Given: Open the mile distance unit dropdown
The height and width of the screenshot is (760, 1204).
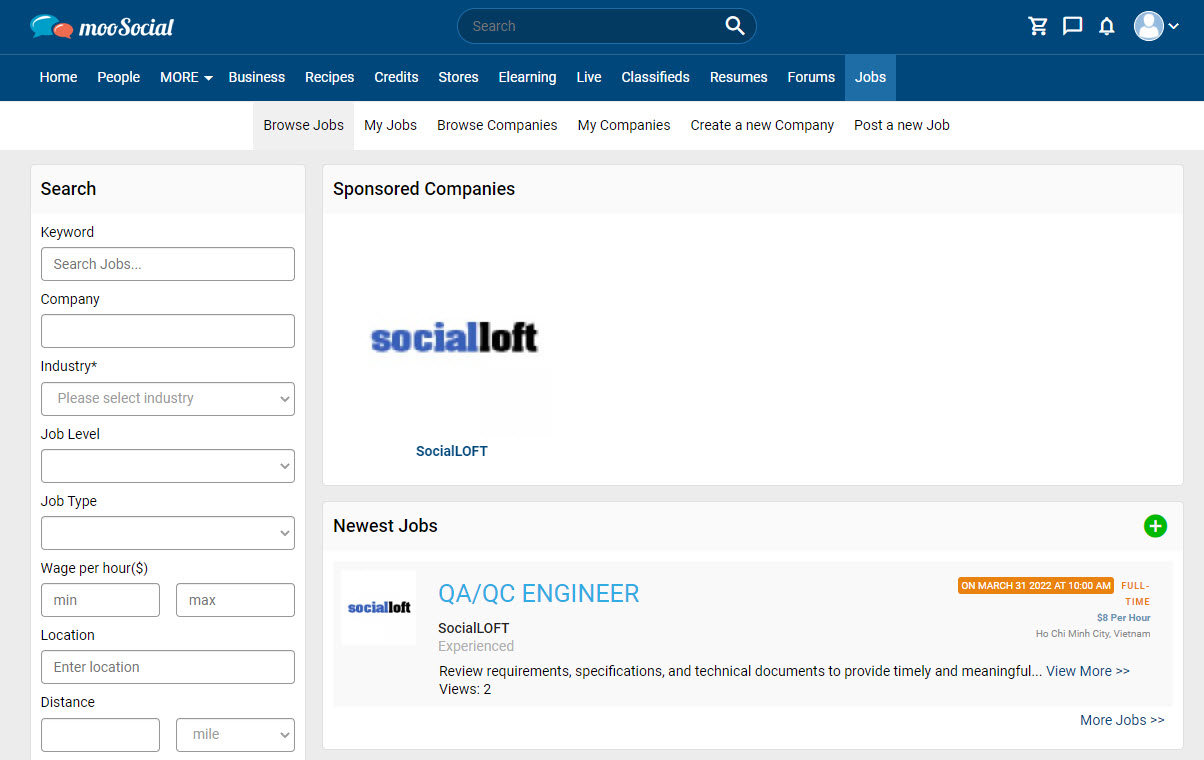Looking at the screenshot, I should tap(235, 734).
